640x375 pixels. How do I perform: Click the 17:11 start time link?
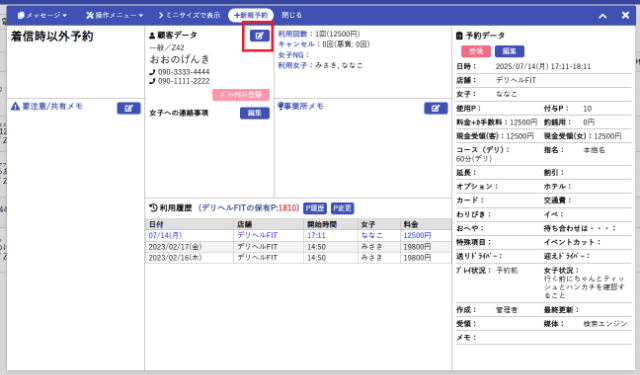pyautogui.click(x=316, y=235)
